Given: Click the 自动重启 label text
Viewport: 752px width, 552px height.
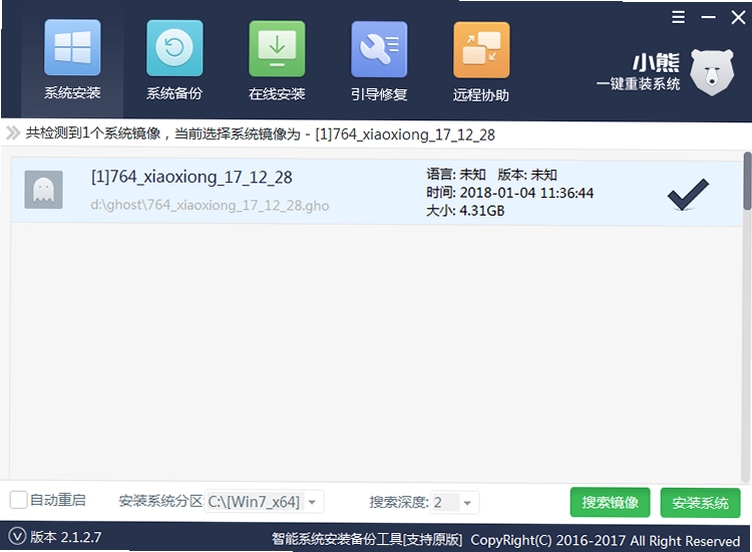Looking at the screenshot, I should click(58, 500).
